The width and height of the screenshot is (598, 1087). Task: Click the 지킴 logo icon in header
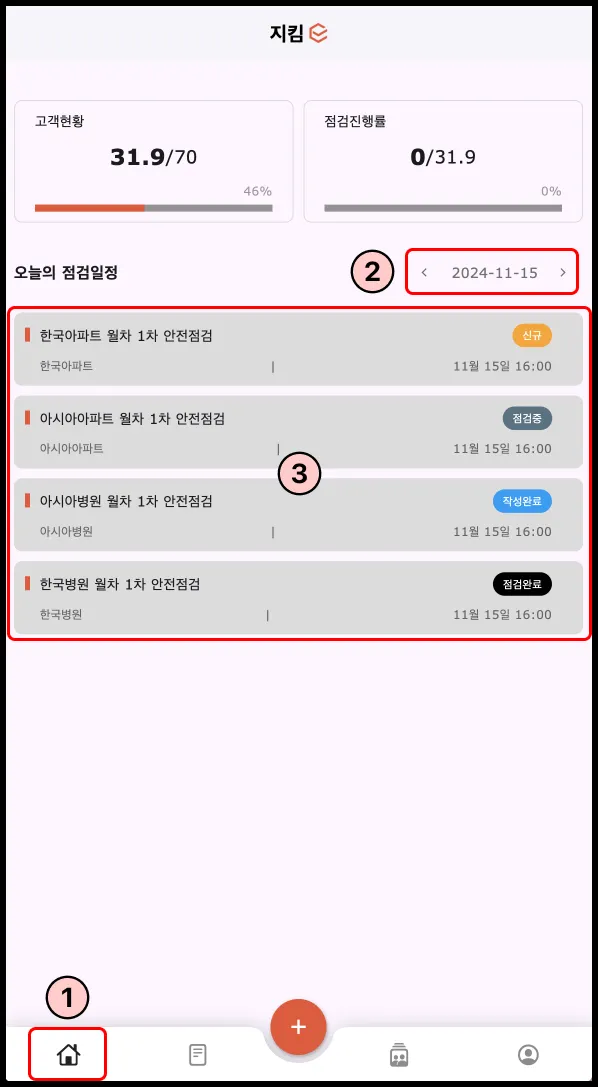(x=319, y=33)
